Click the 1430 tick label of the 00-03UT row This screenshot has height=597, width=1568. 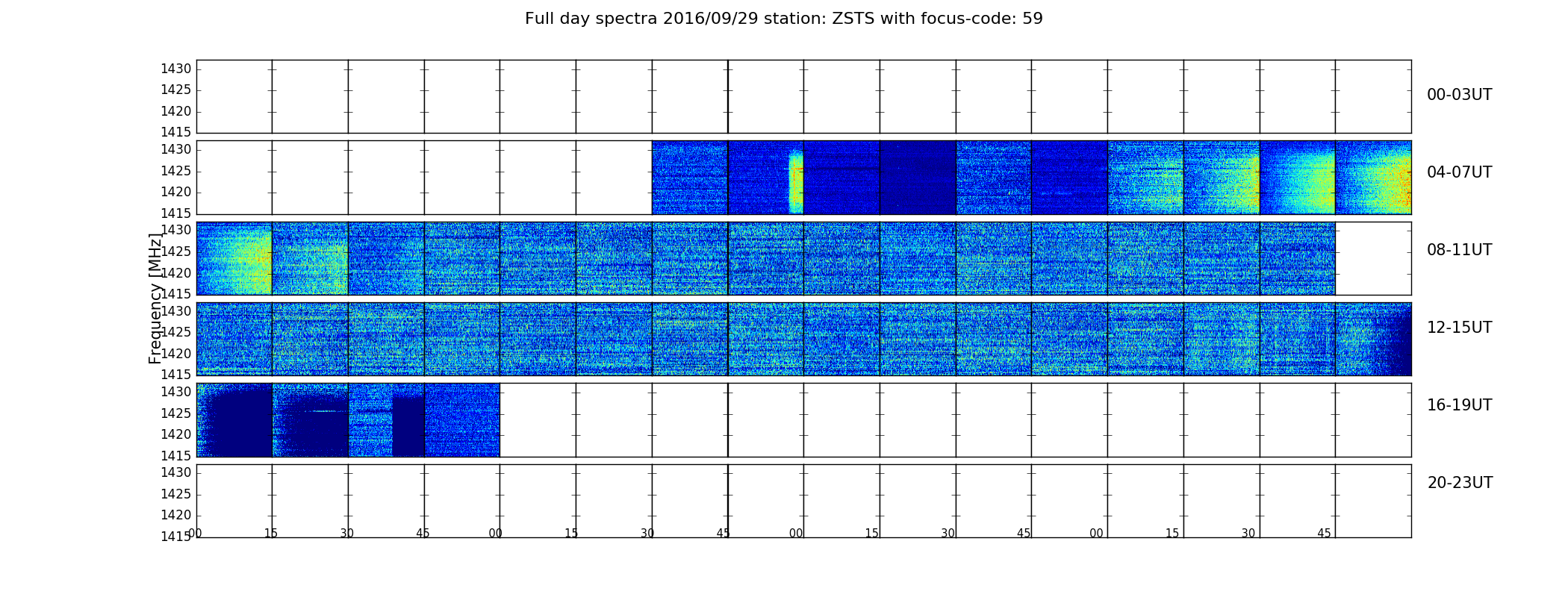(176, 69)
